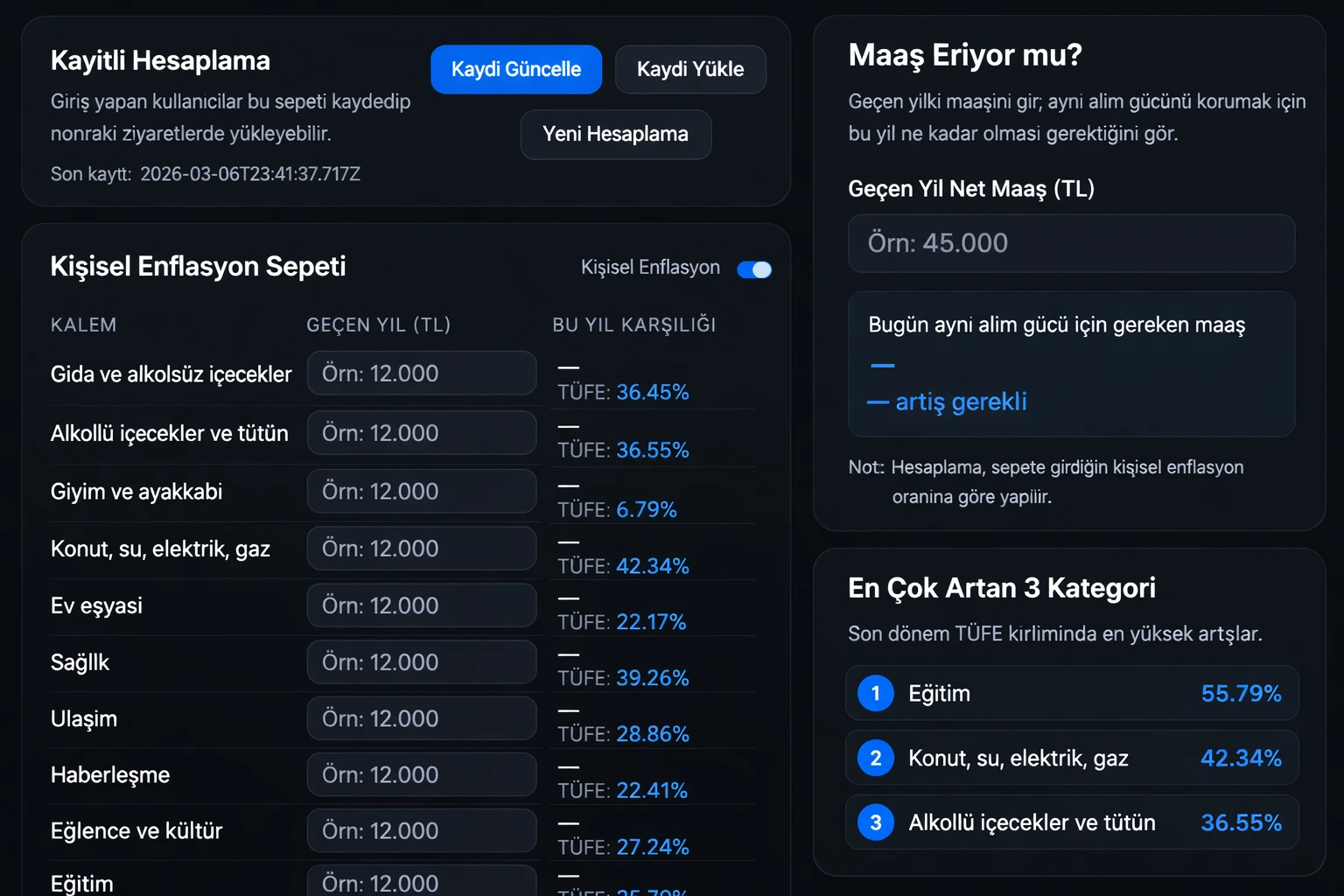The height and width of the screenshot is (896, 1344).
Task: Click the Eğlence ve kültür amount field
Action: tap(421, 829)
